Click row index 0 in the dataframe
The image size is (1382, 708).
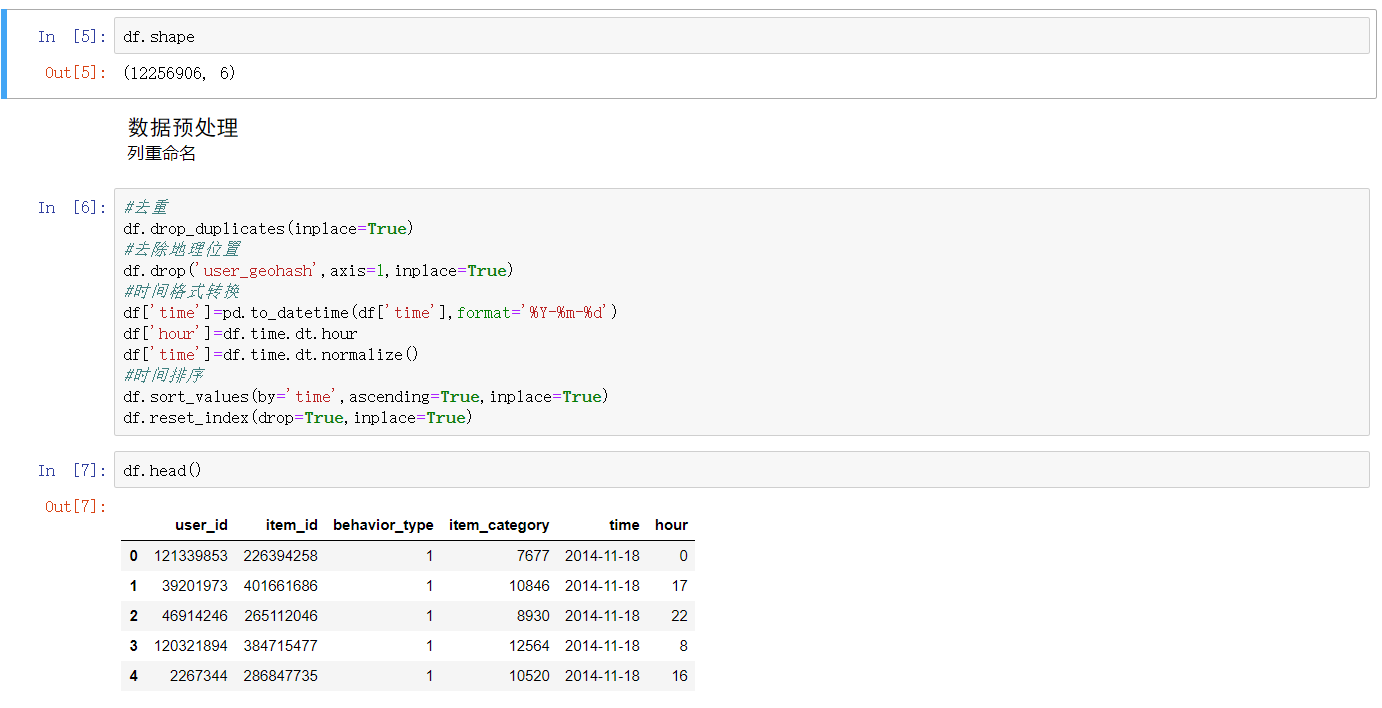(134, 556)
